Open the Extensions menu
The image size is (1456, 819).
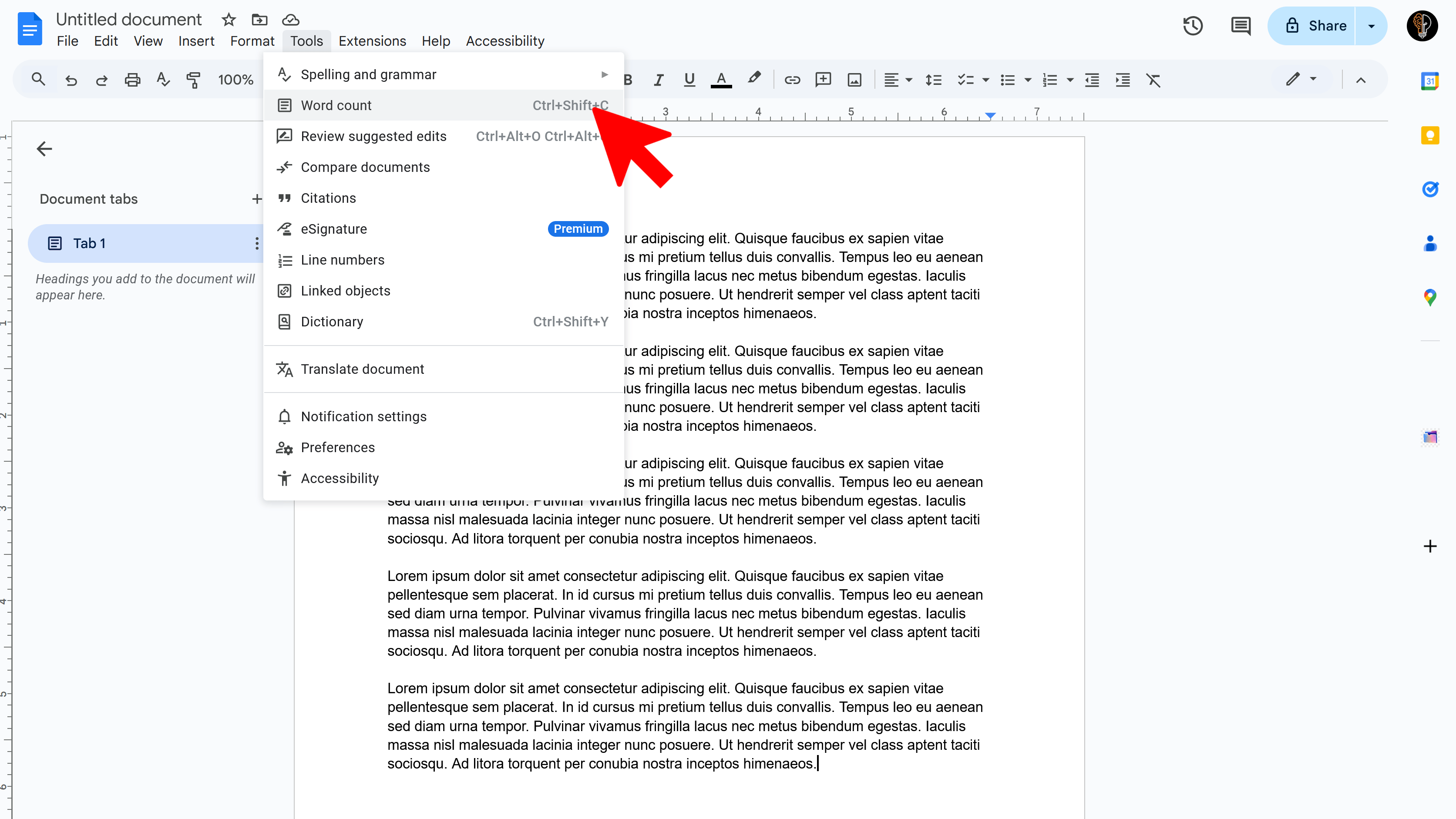(x=372, y=41)
